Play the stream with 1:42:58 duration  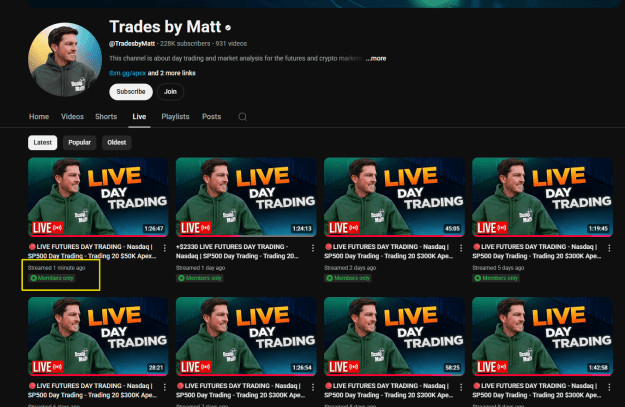542,336
